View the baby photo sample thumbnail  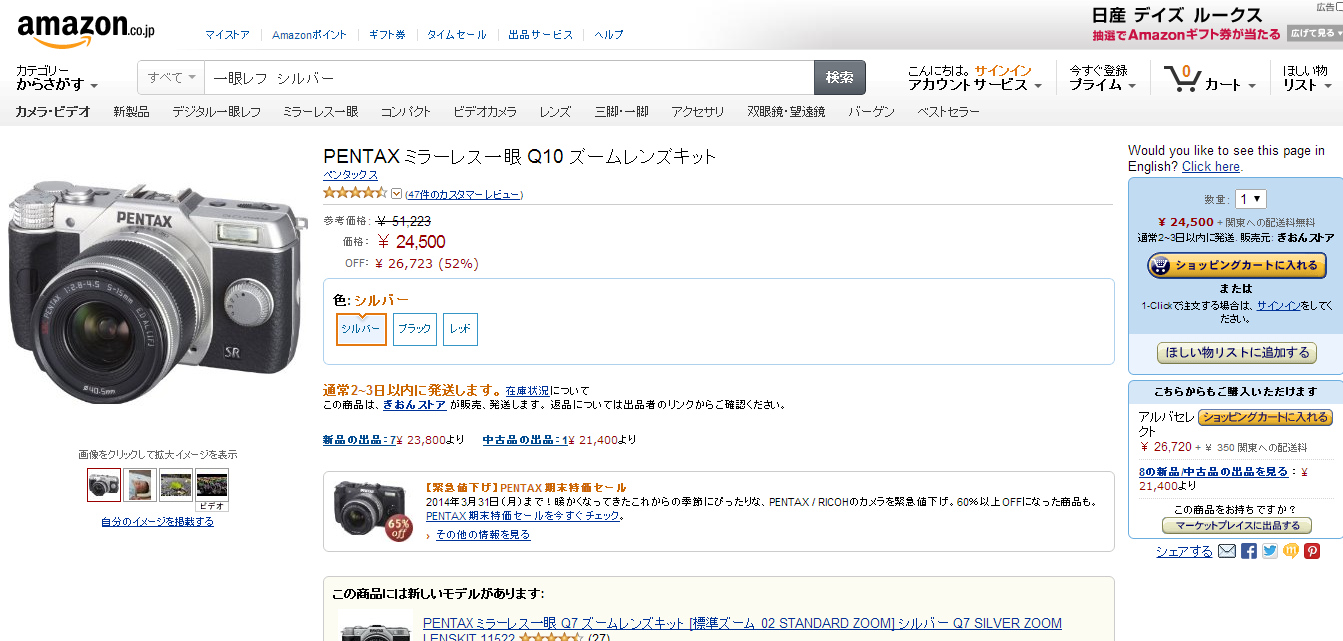coord(140,485)
